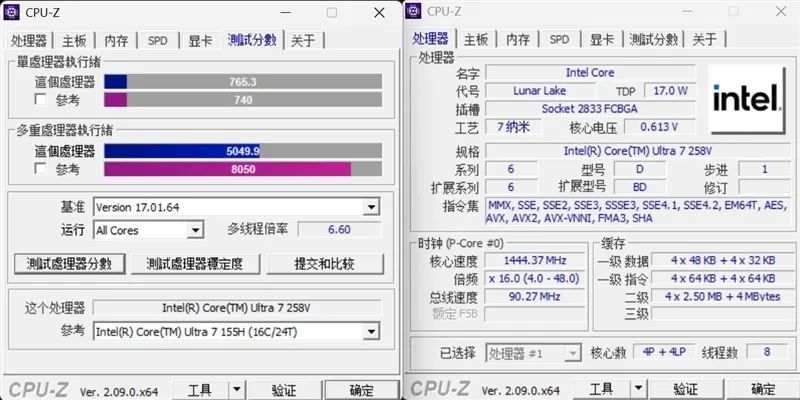Click 确定 button in left window
Viewport: 800px width, 400px height.
[361, 391]
